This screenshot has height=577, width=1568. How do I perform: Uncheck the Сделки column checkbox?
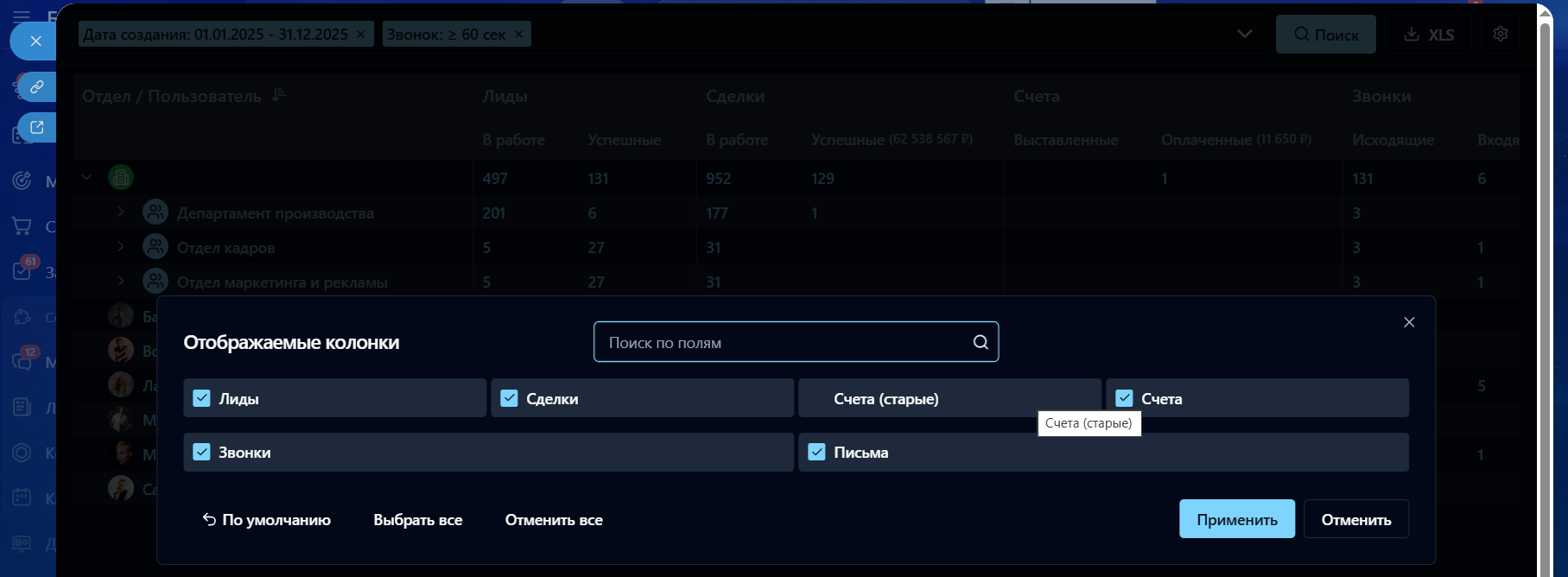509,398
